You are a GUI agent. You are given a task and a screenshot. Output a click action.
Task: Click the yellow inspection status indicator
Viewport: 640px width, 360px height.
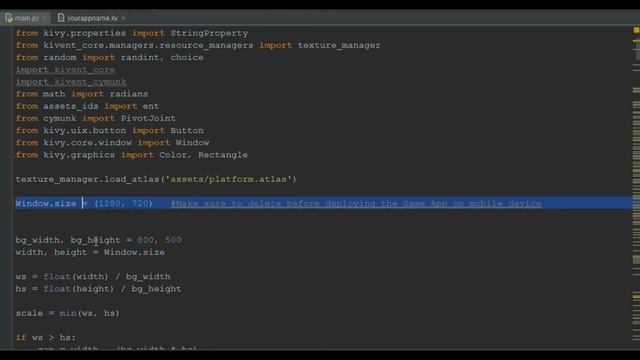coord(636,30)
